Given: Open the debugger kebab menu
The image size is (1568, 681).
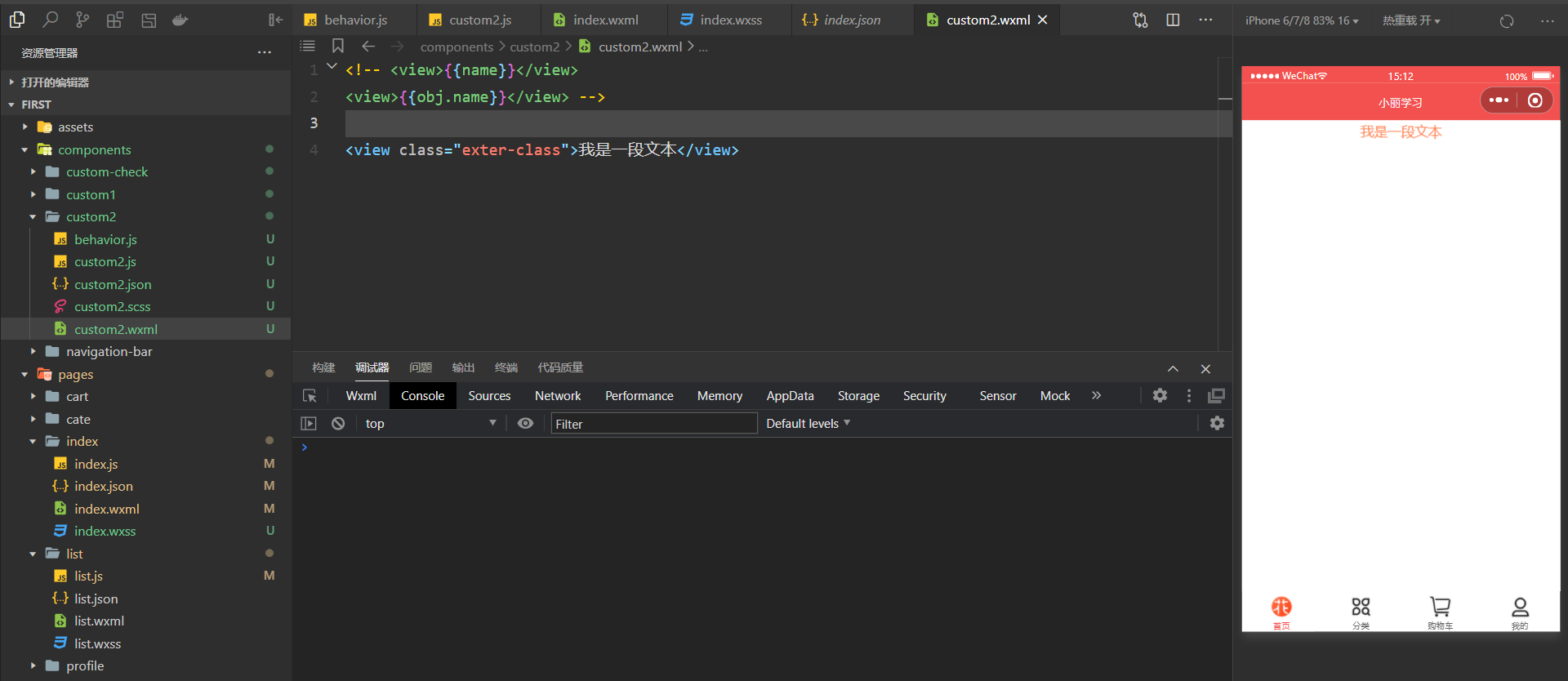Looking at the screenshot, I should point(1189,395).
